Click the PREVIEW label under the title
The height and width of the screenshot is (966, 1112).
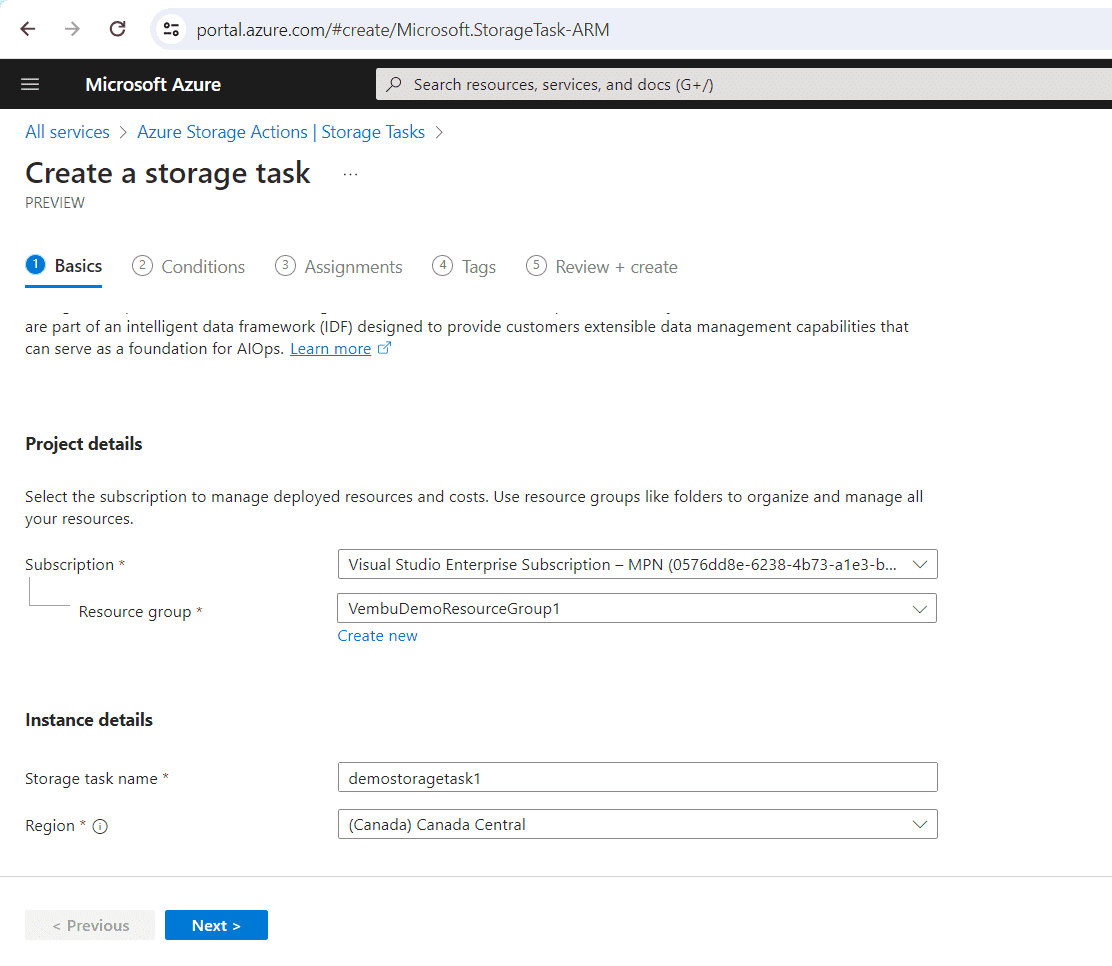(x=55, y=203)
